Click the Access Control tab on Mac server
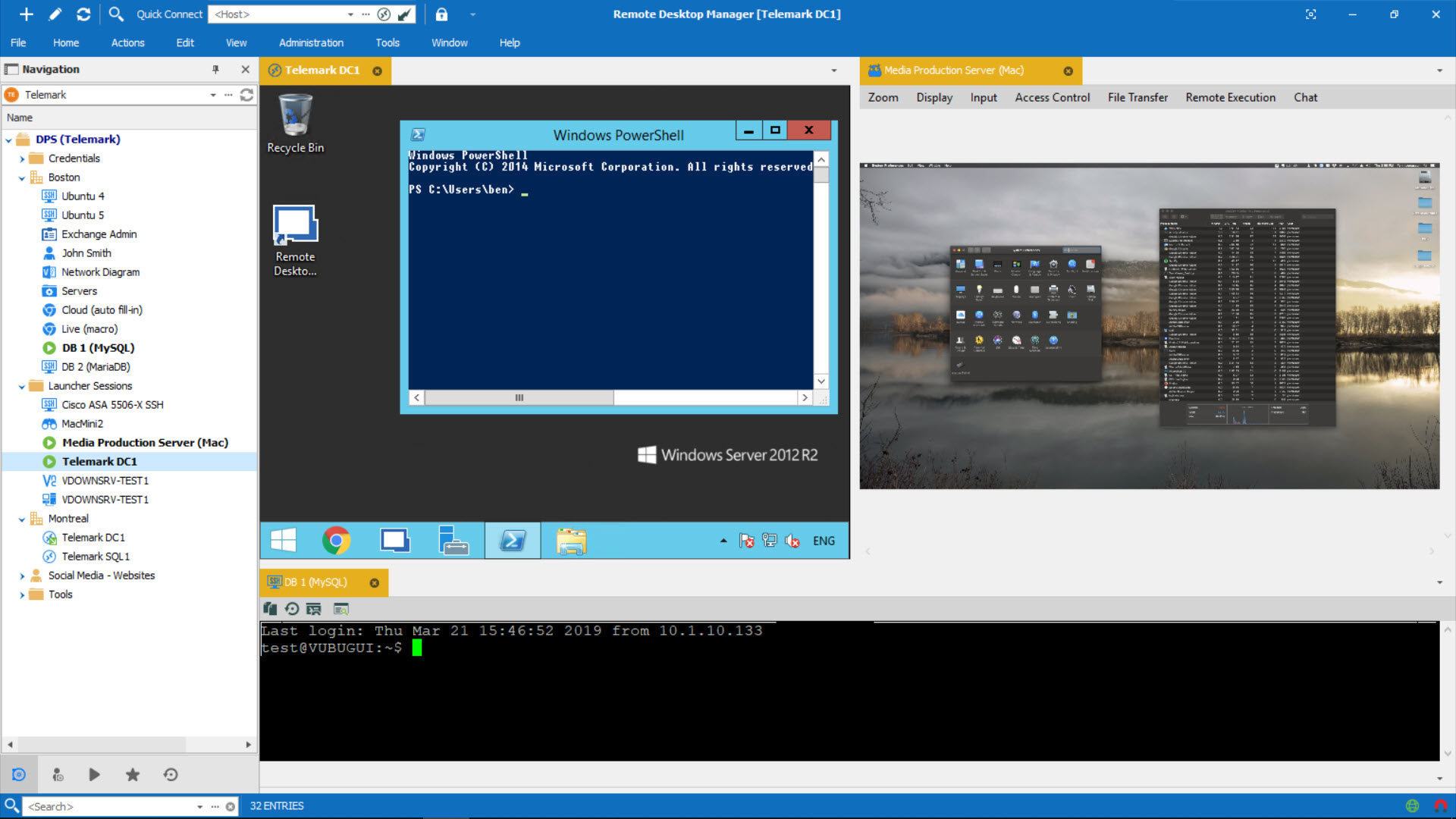The height and width of the screenshot is (819, 1456). (1053, 97)
